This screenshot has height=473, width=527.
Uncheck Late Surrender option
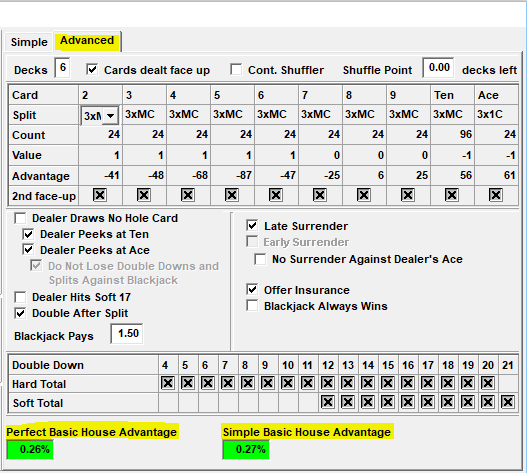point(252,225)
